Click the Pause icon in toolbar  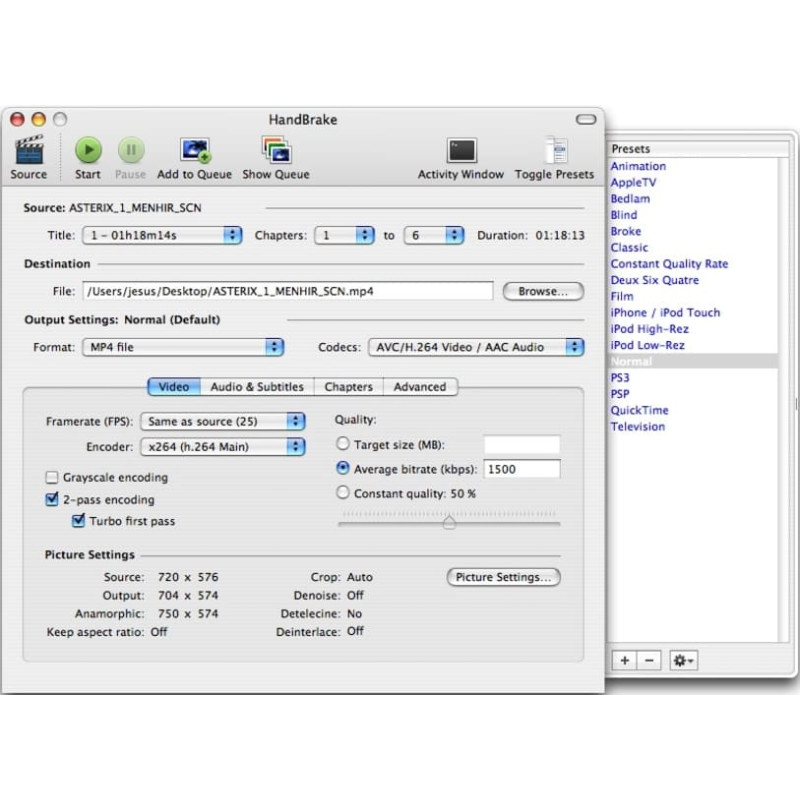point(131,150)
